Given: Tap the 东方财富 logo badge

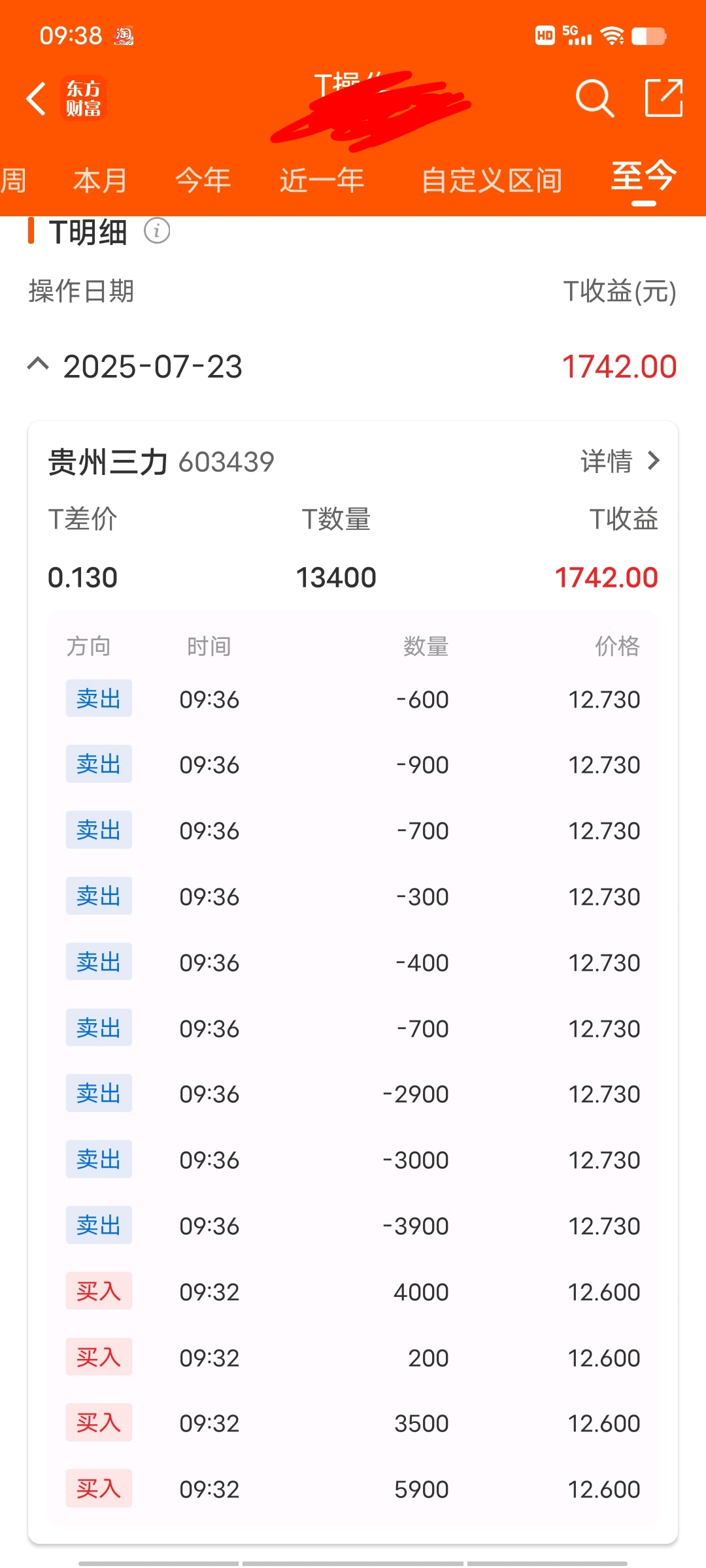Looking at the screenshot, I should (x=84, y=99).
